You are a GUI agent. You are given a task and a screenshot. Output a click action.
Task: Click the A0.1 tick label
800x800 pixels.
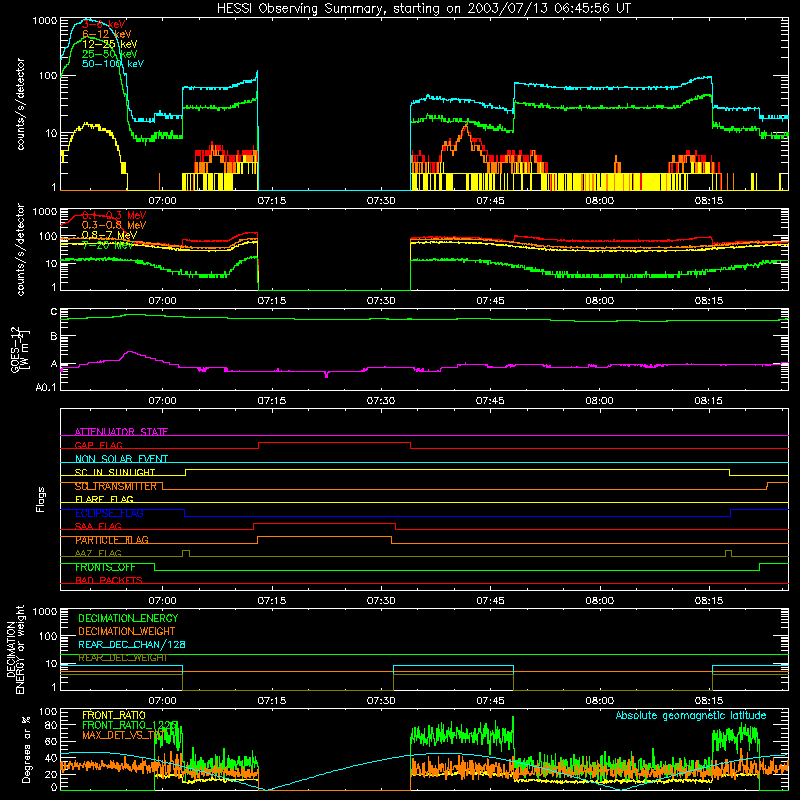46,387
